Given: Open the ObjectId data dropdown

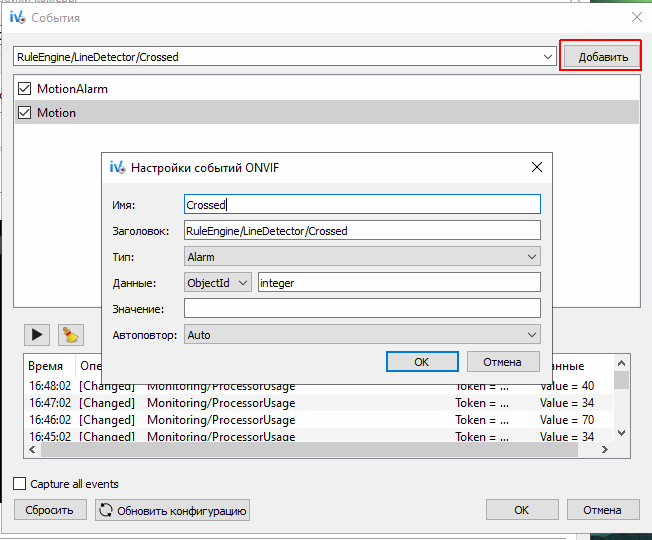Looking at the screenshot, I should pyautogui.click(x=217, y=283).
